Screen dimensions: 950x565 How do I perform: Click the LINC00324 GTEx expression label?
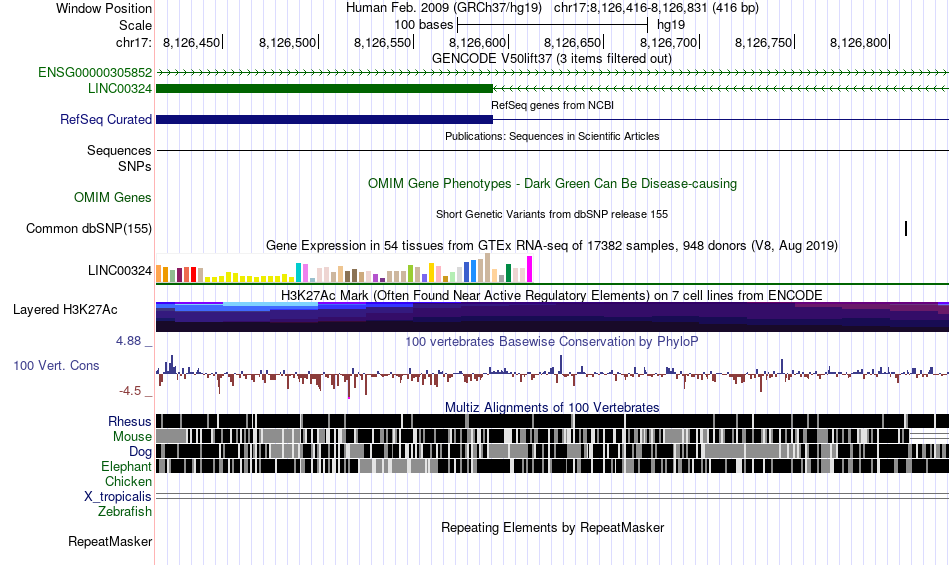[120, 271]
